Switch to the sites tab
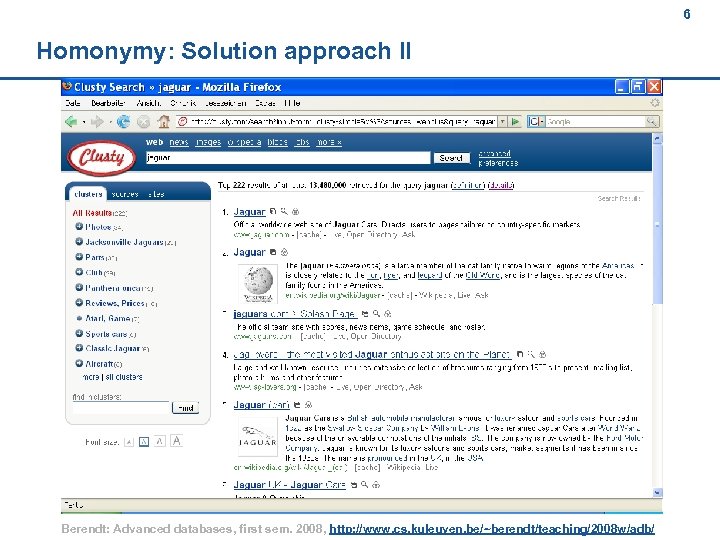The image size is (720, 540). click(156, 194)
